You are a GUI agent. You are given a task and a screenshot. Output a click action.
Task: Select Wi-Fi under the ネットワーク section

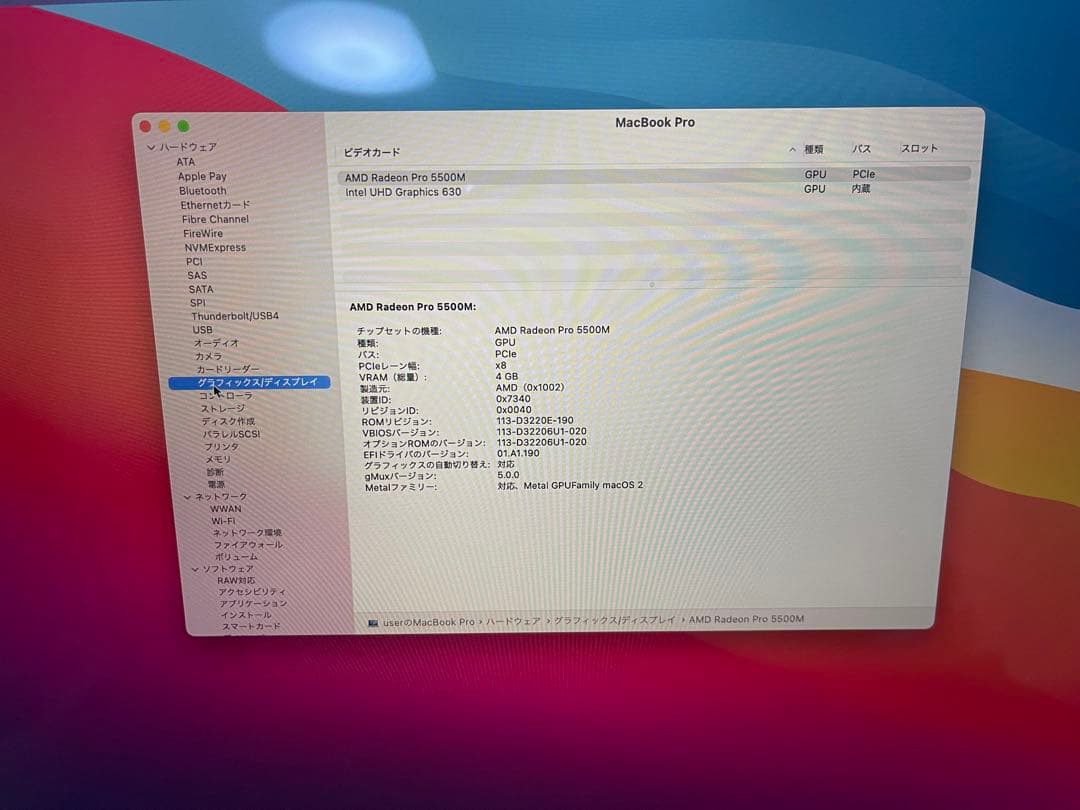click(225, 520)
